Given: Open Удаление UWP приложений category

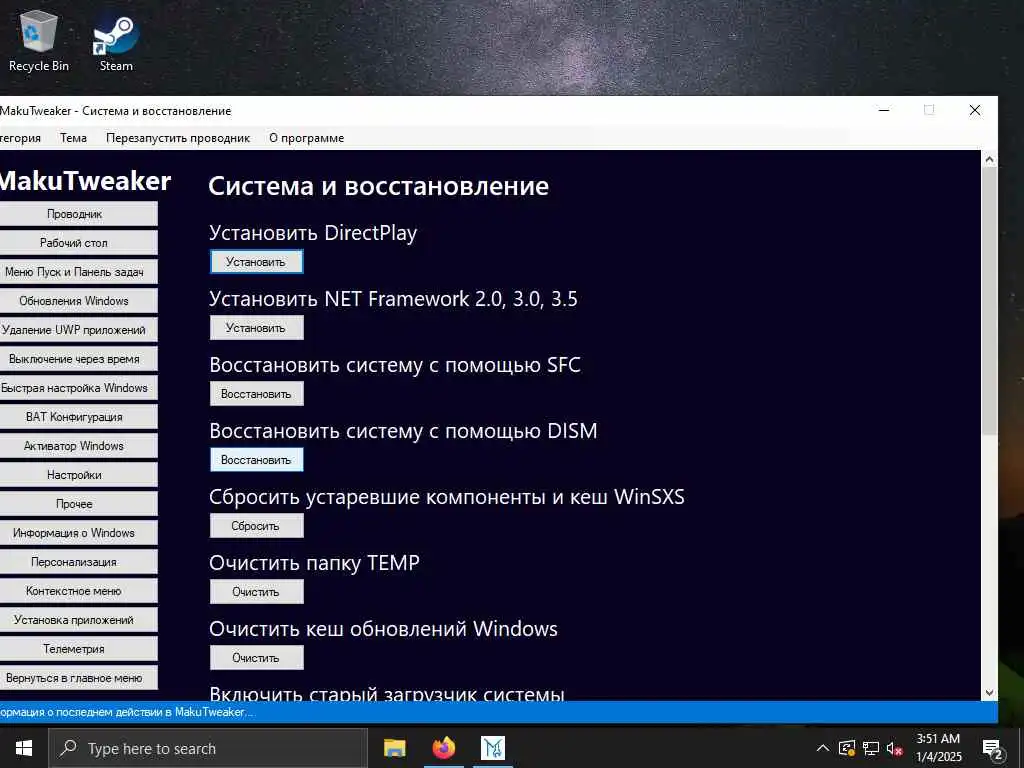Looking at the screenshot, I should (78, 330).
